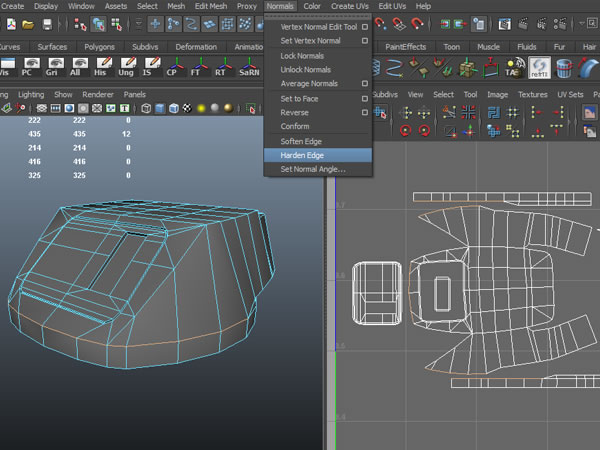Open a scene with the folder icon
Viewport: 600px width, 450px height.
click(x=28, y=24)
